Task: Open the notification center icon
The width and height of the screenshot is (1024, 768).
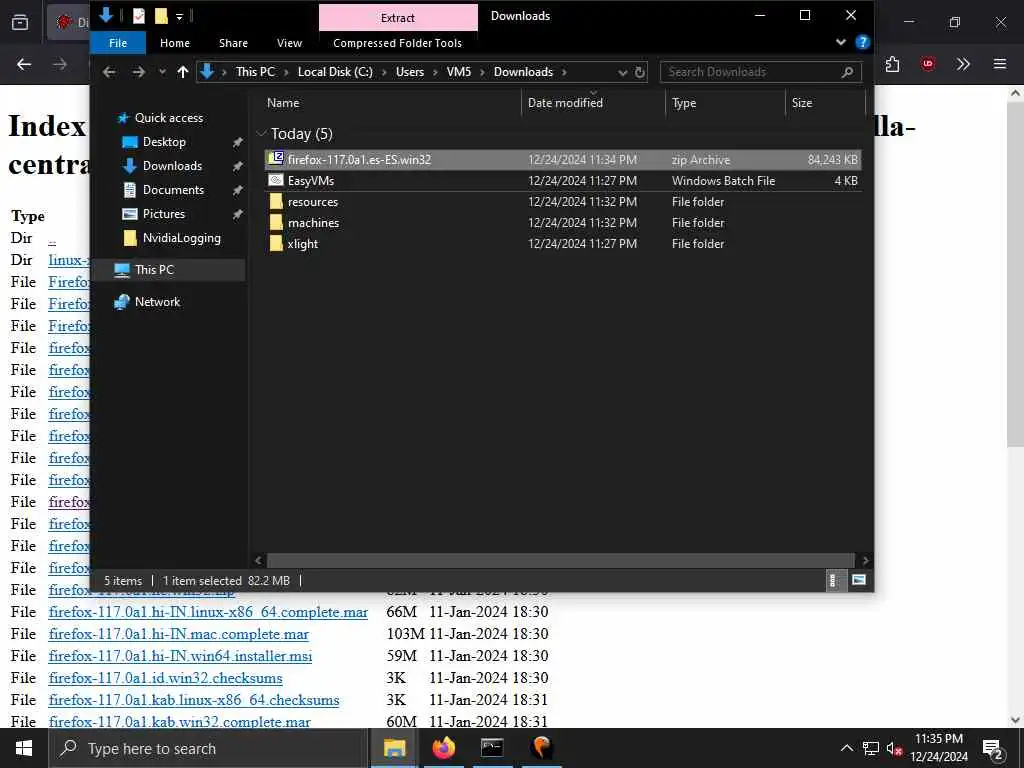Action: pos(992,748)
